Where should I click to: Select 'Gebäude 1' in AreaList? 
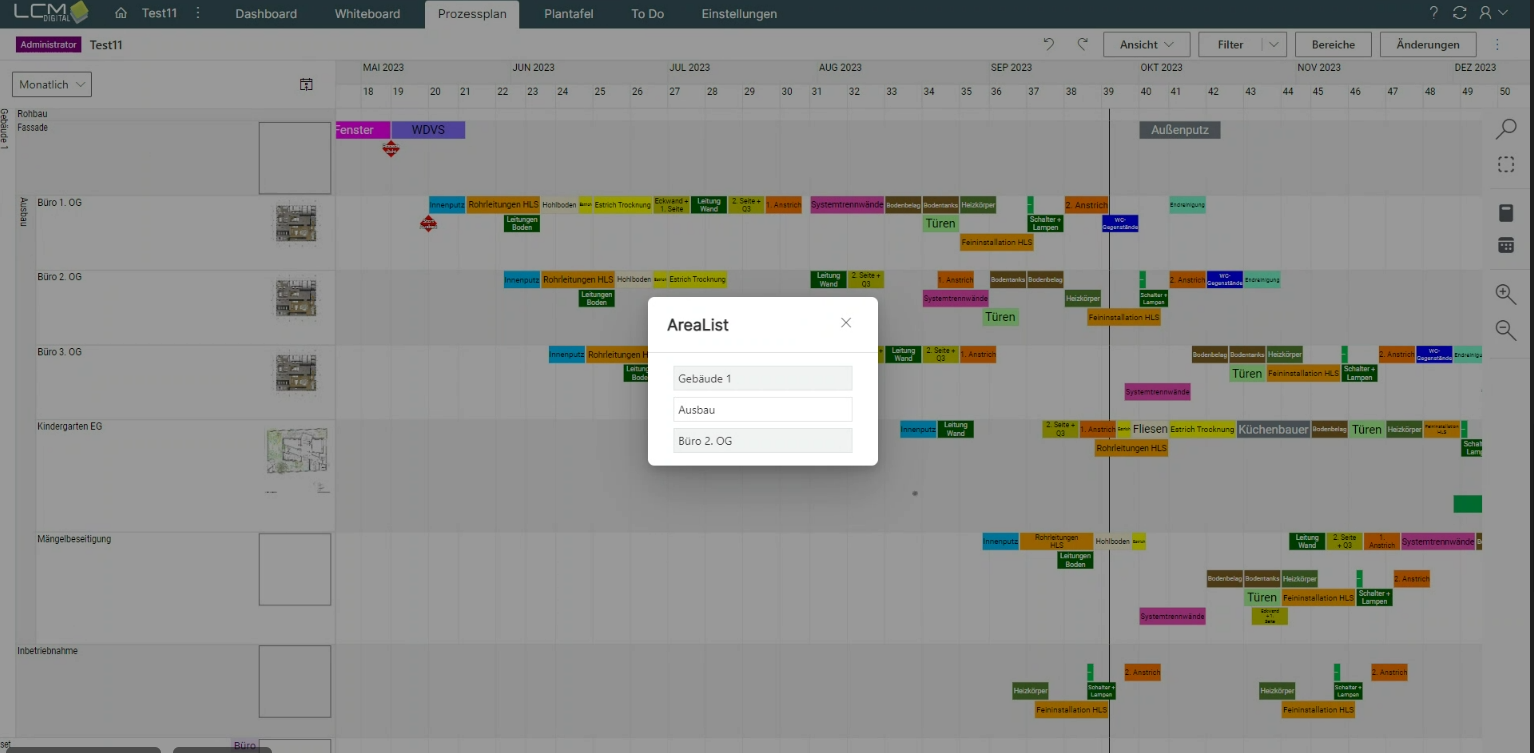pos(762,378)
